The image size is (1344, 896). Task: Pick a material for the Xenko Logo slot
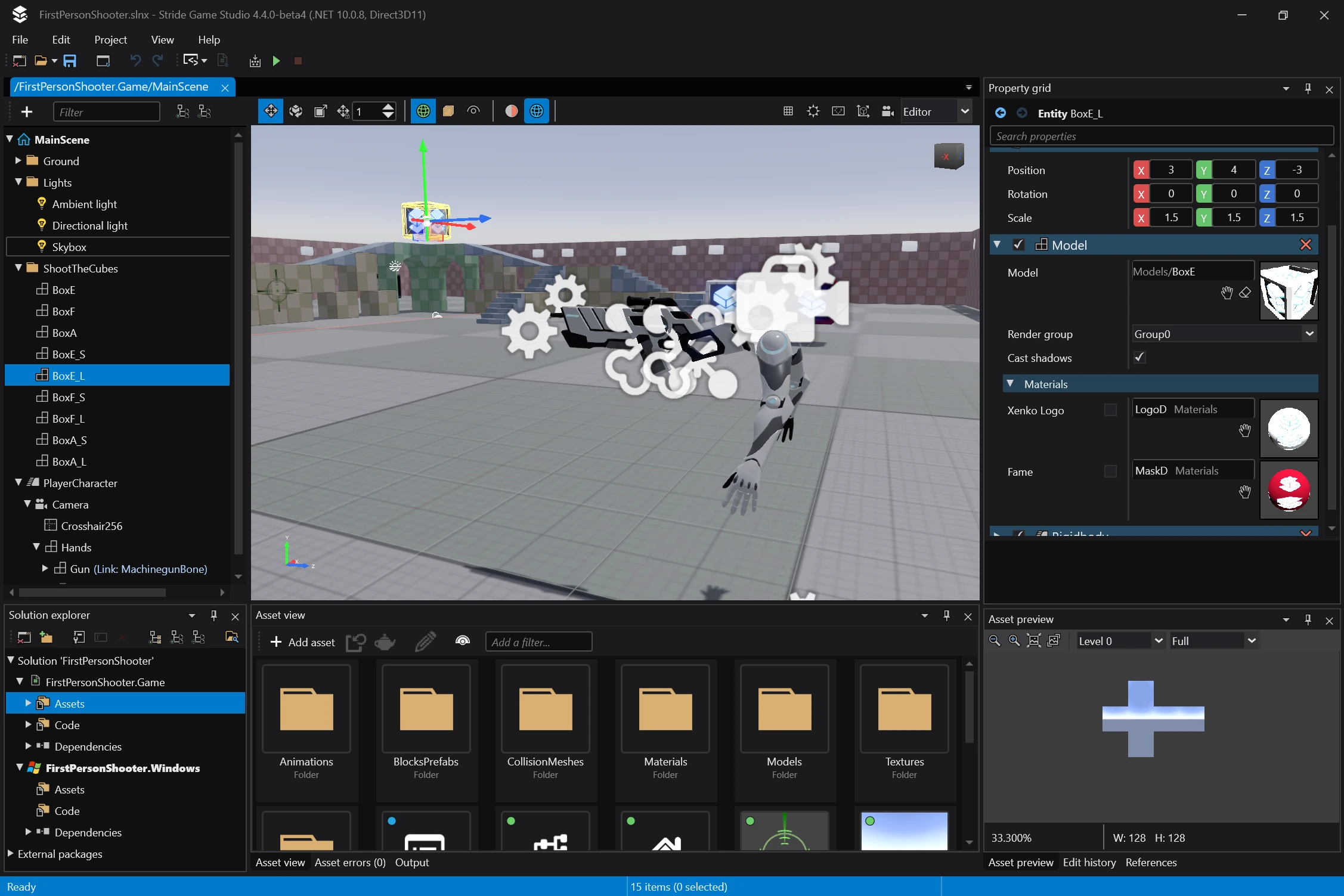tap(1244, 430)
